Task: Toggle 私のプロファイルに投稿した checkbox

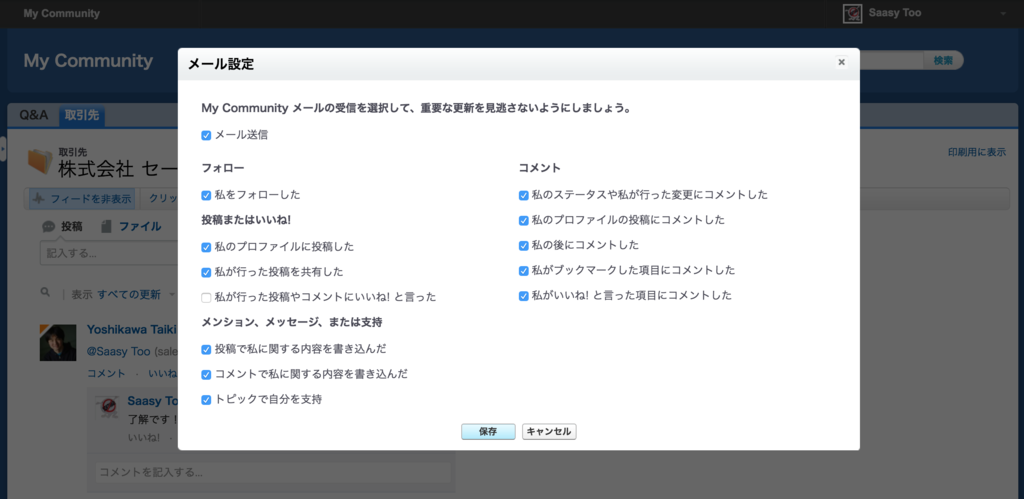Action: click(206, 248)
